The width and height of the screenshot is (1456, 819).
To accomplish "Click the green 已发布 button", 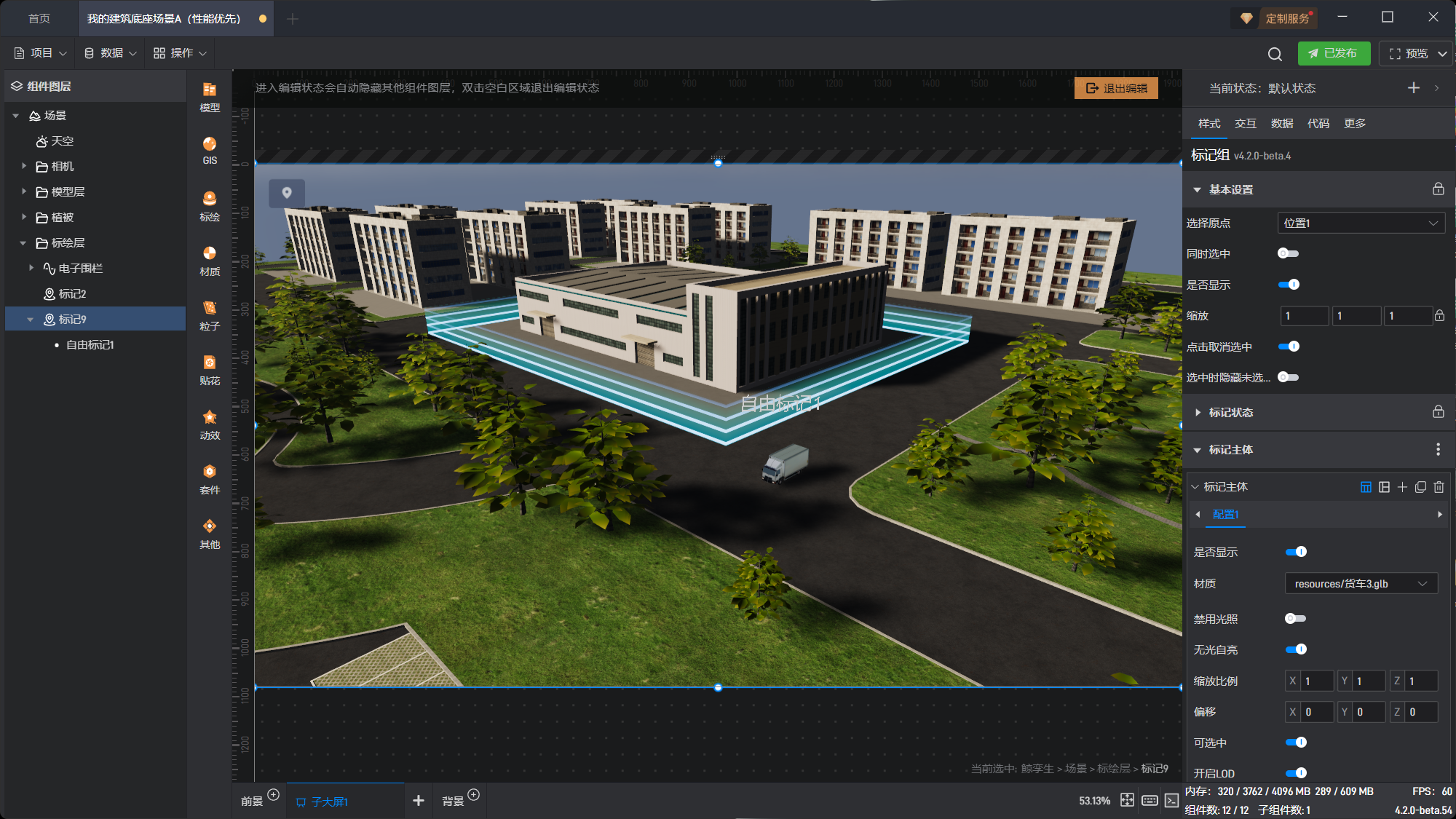I will [1333, 53].
